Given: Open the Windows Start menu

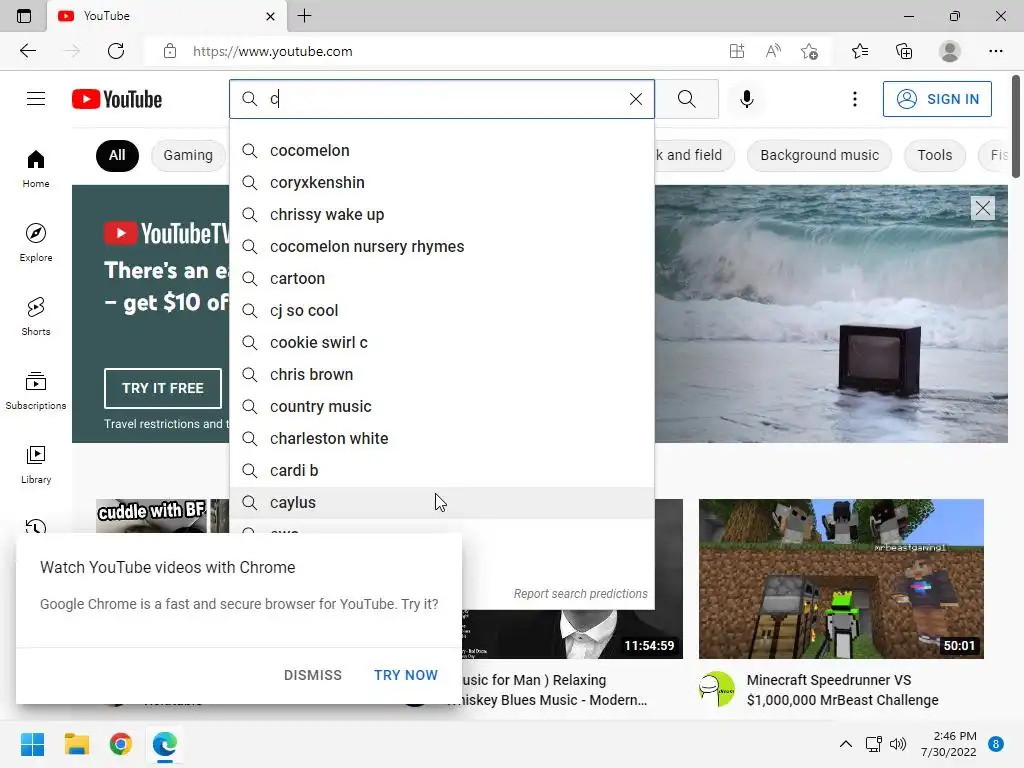Looking at the screenshot, I should (x=32, y=744).
